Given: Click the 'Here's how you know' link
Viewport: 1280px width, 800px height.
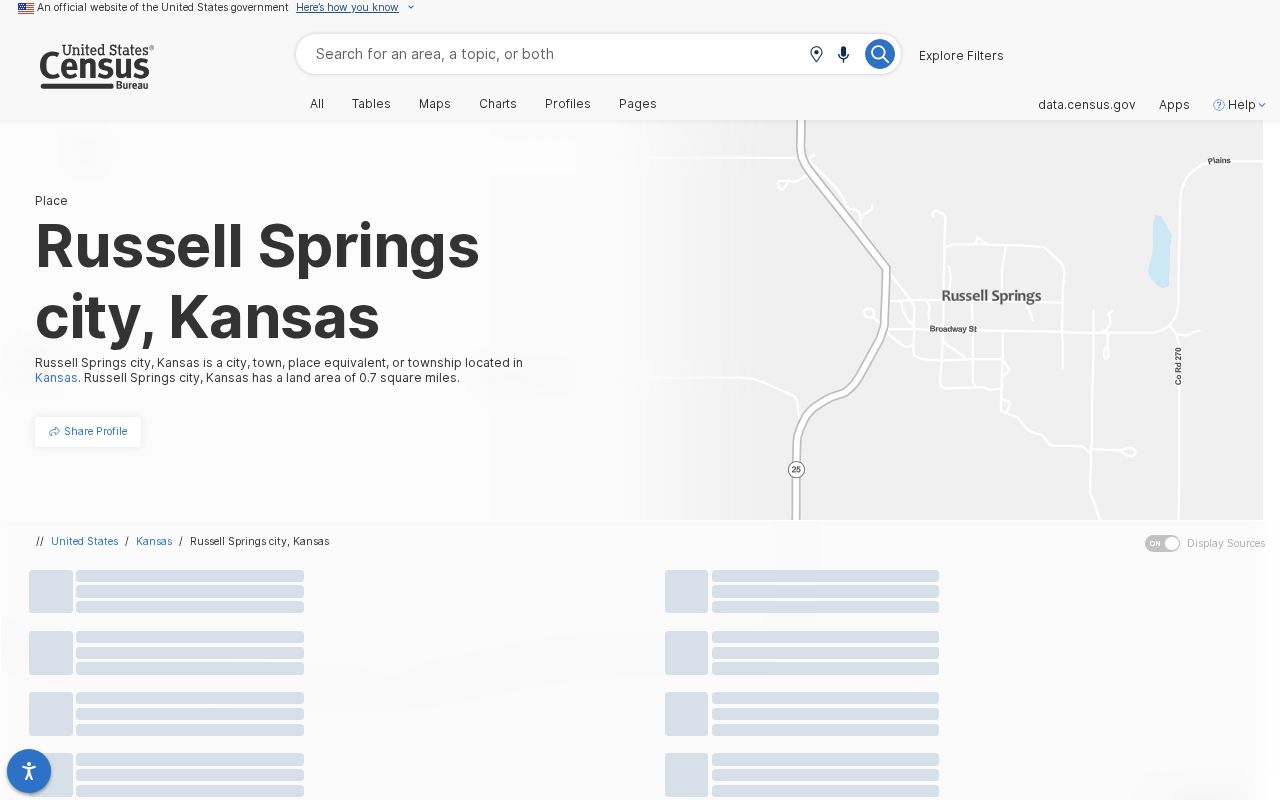Looking at the screenshot, I should (347, 8).
